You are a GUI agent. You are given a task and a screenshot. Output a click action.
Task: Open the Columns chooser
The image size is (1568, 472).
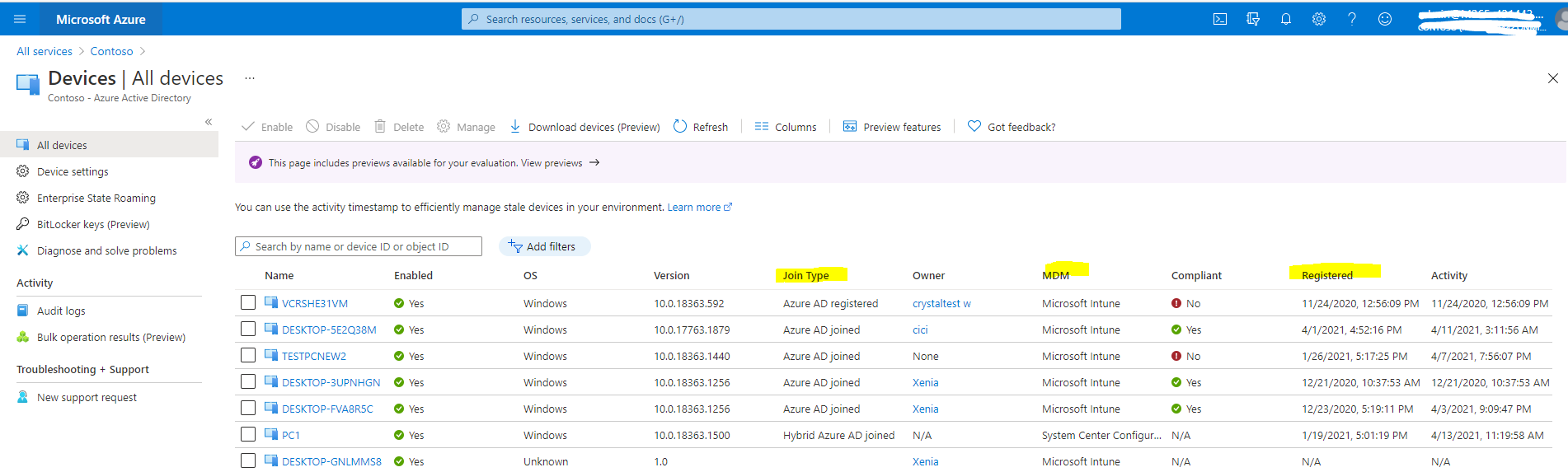pyautogui.click(x=786, y=127)
